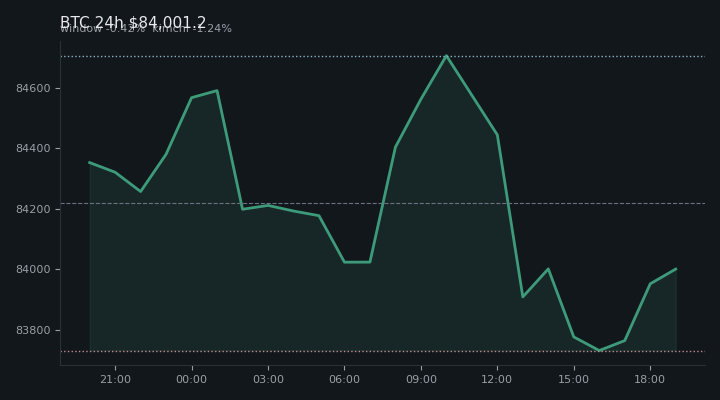720x400 pixels.
Task: Click the highest price peak on the line
Action: (446, 56)
